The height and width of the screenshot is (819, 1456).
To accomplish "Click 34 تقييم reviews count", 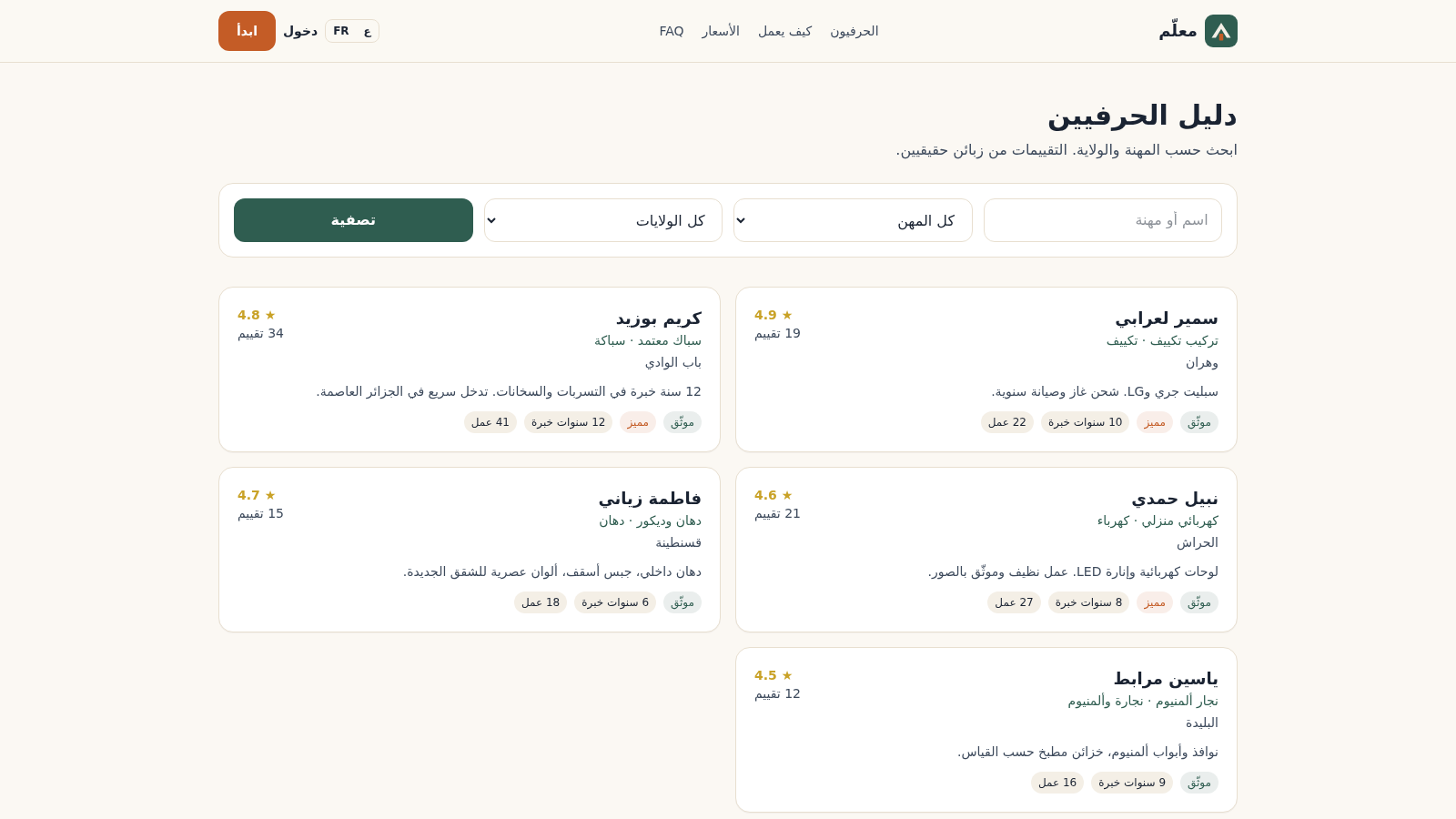I will tap(261, 333).
